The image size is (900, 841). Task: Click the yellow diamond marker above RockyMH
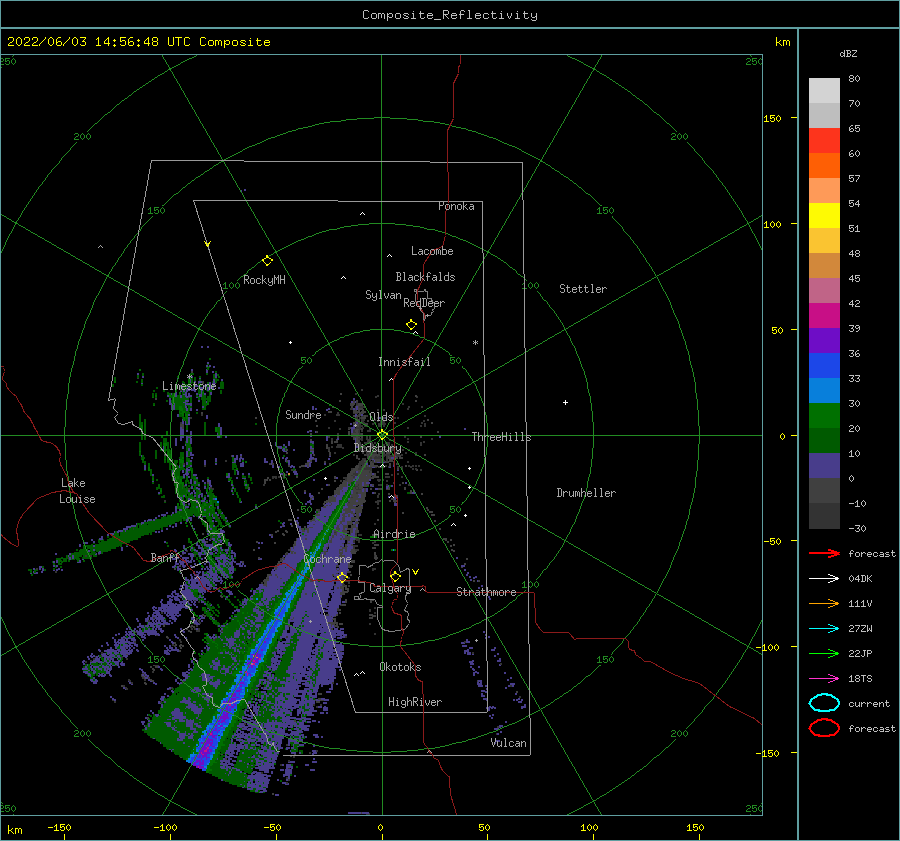(267, 261)
